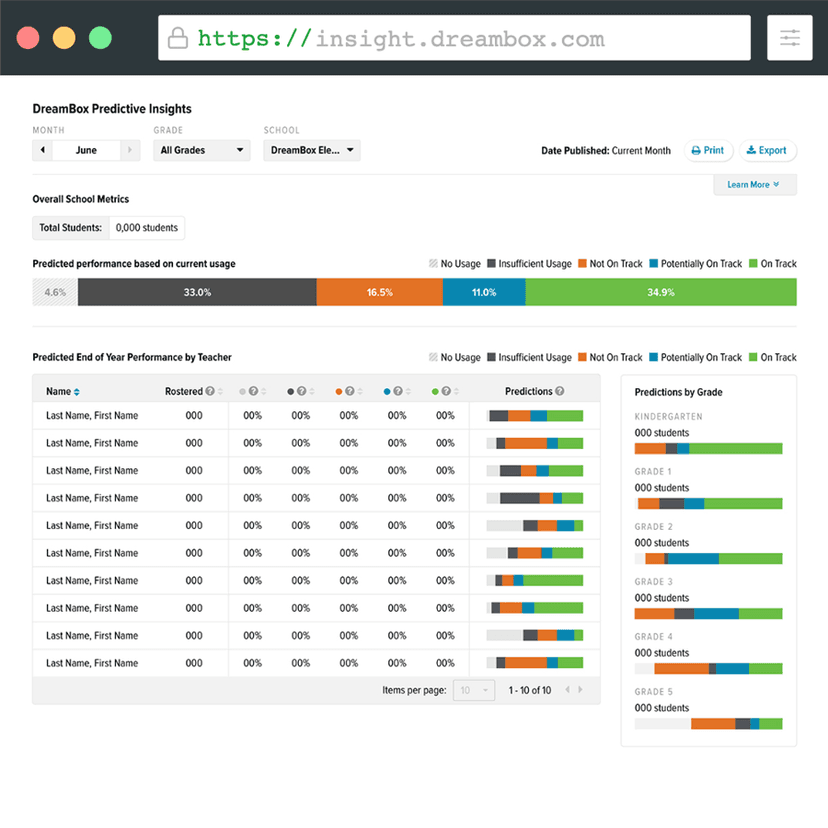828x828 pixels.
Task: Expand the Learn More section
Action: [754, 185]
